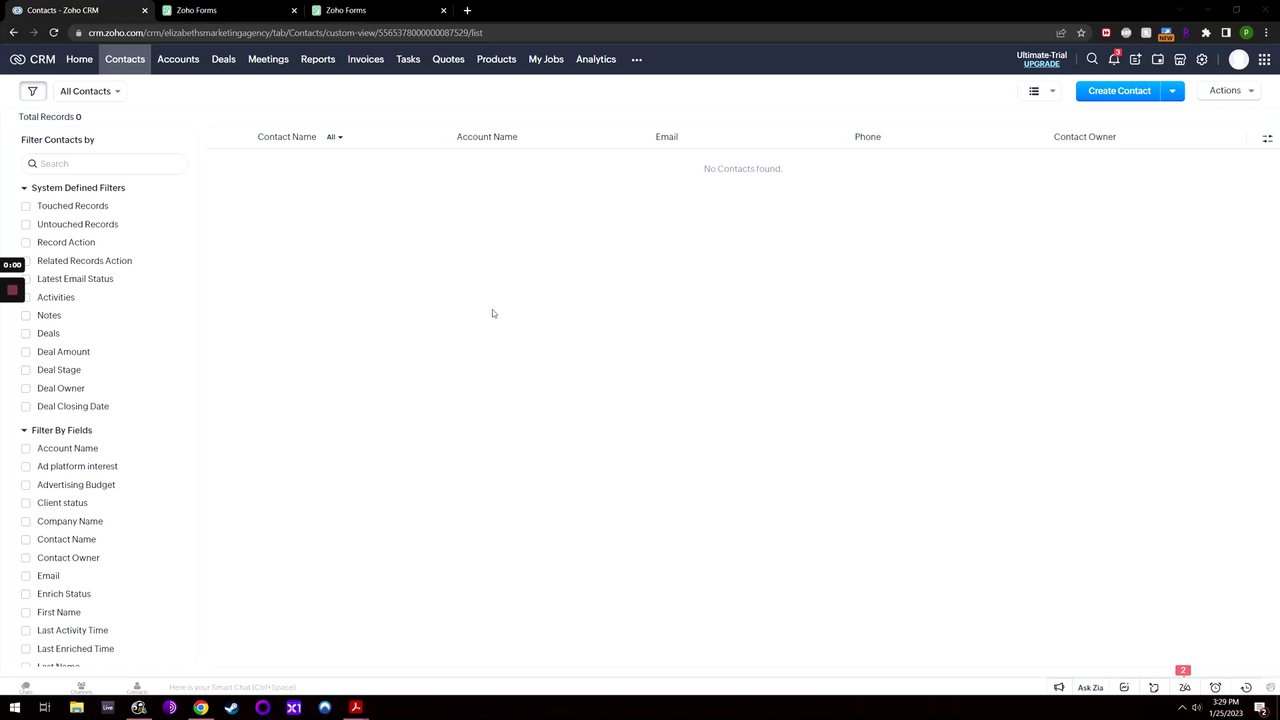Viewport: 1280px width, 720px height.
Task: Open Contacts in the bottom bar
Action: [137, 687]
